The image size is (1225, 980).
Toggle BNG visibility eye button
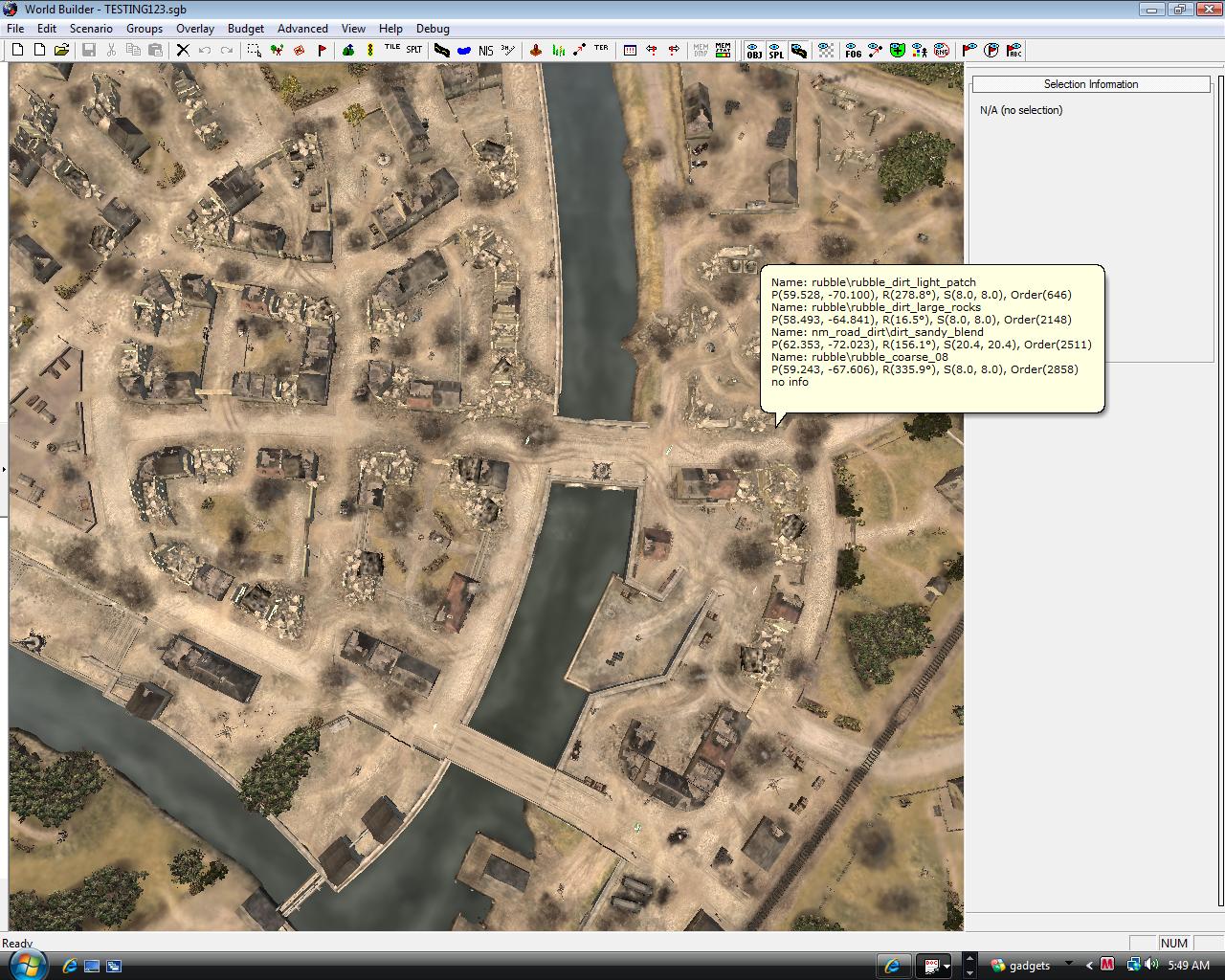point(942,50)
